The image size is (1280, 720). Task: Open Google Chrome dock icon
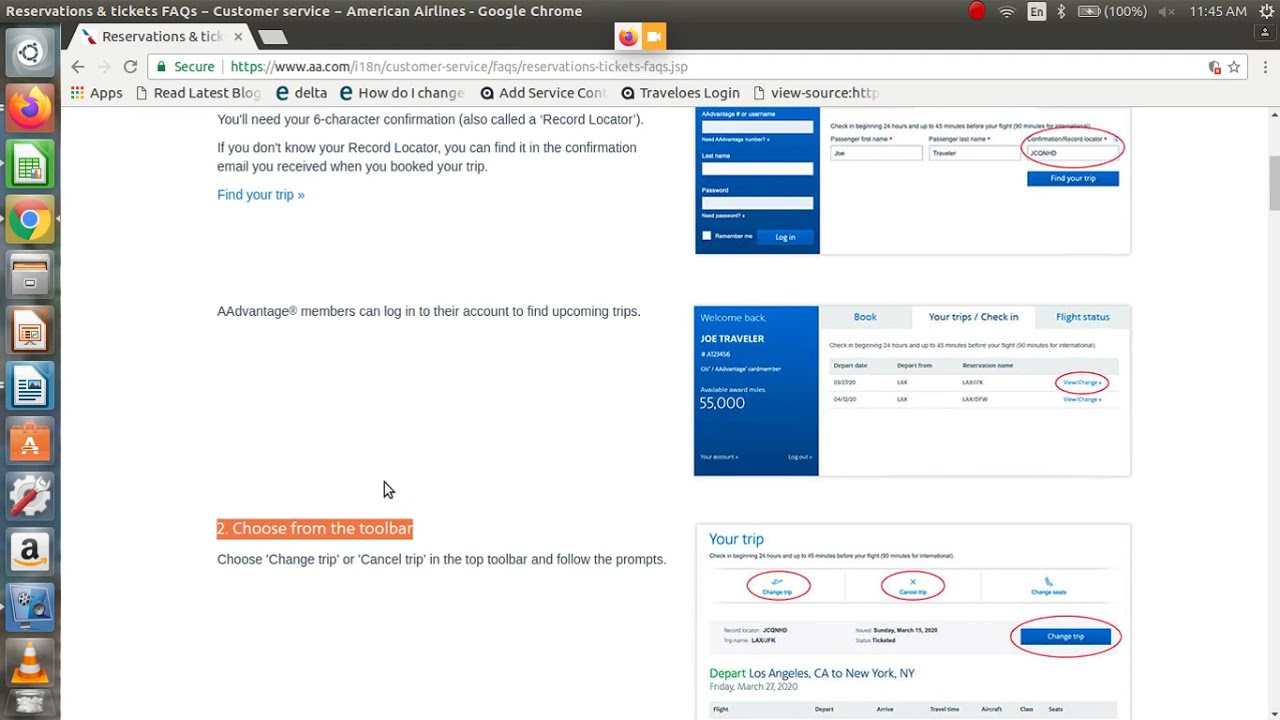click(x=30, y=220)
